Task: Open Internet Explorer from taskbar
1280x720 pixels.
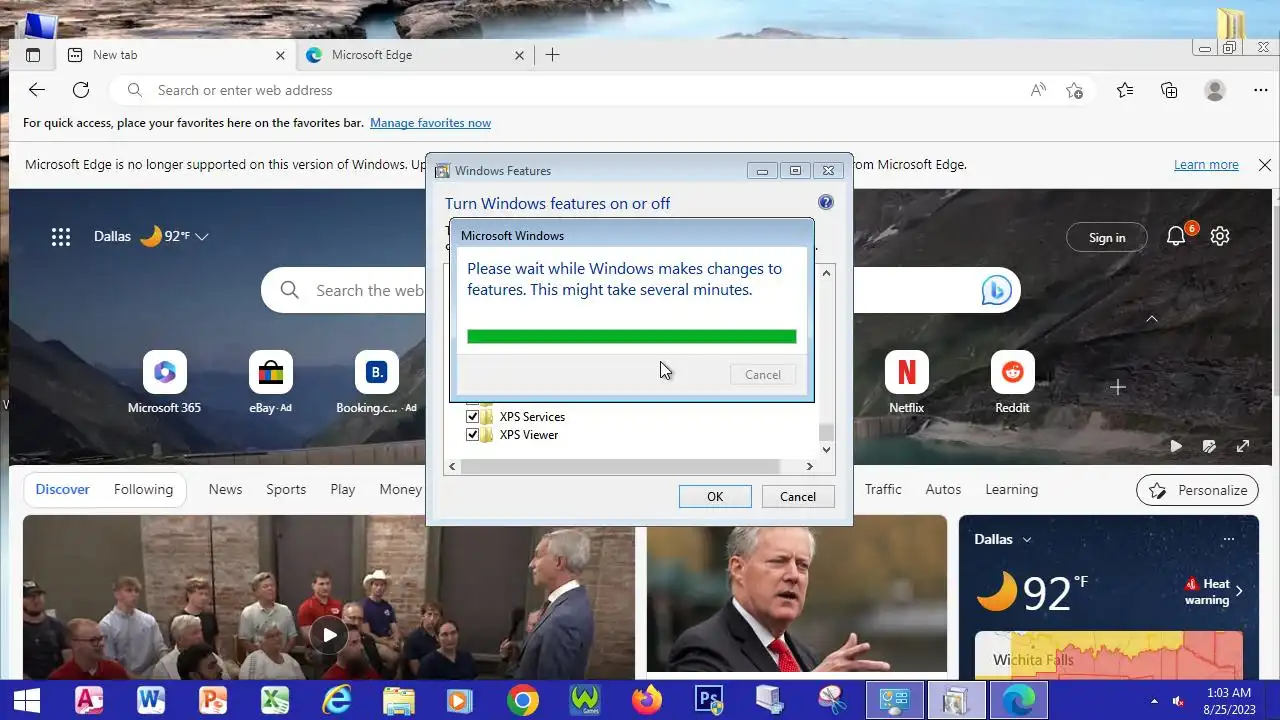Action: [337, 700]
